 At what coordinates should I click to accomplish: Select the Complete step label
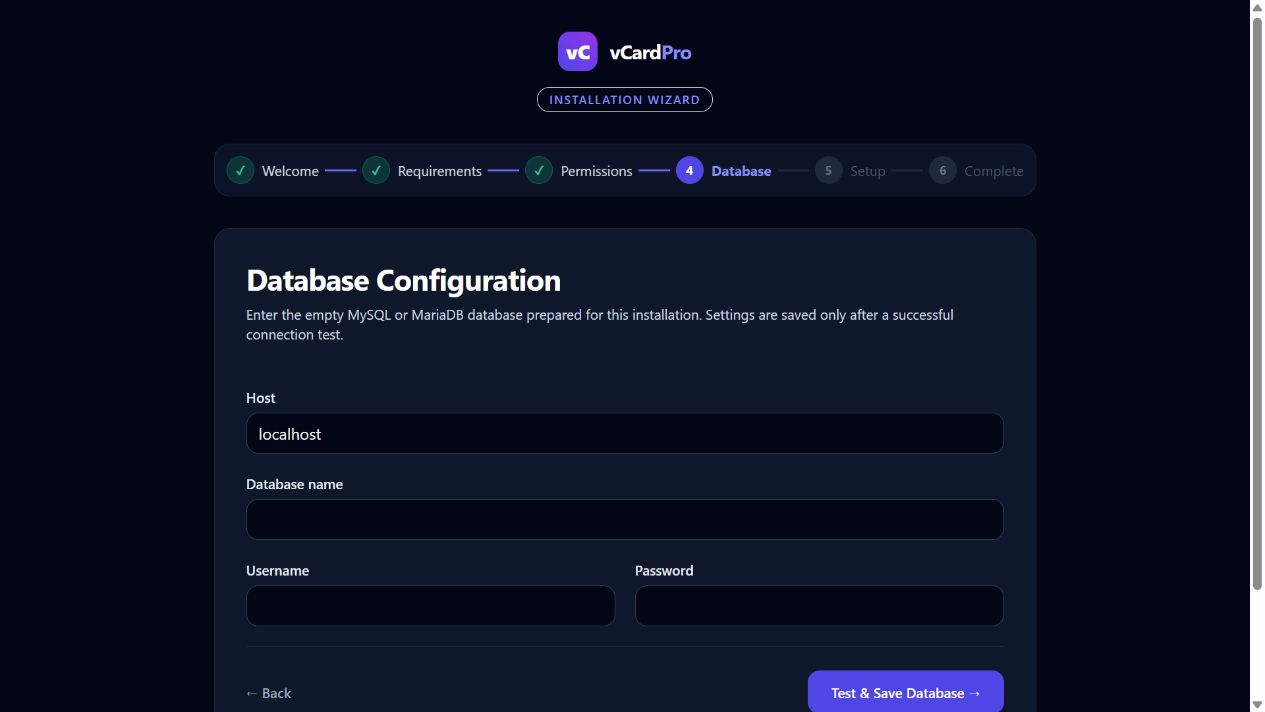(994, 171)
